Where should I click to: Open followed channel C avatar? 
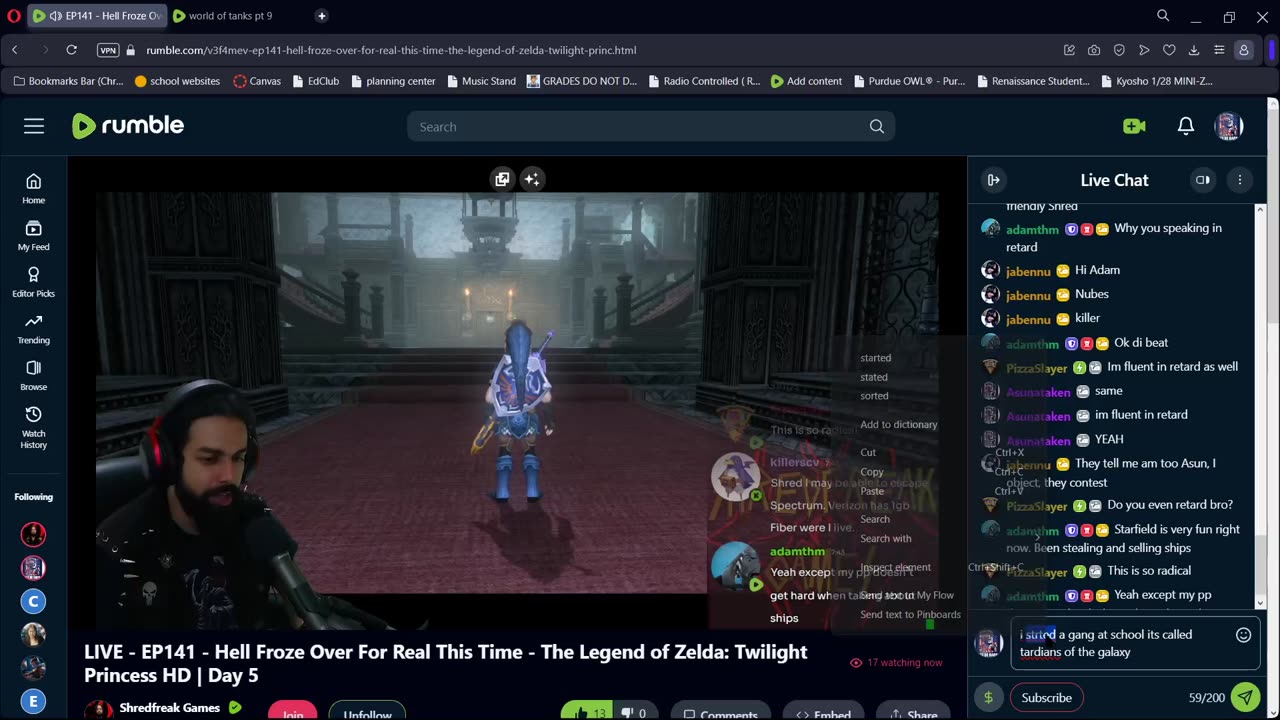tap(33, 601)
